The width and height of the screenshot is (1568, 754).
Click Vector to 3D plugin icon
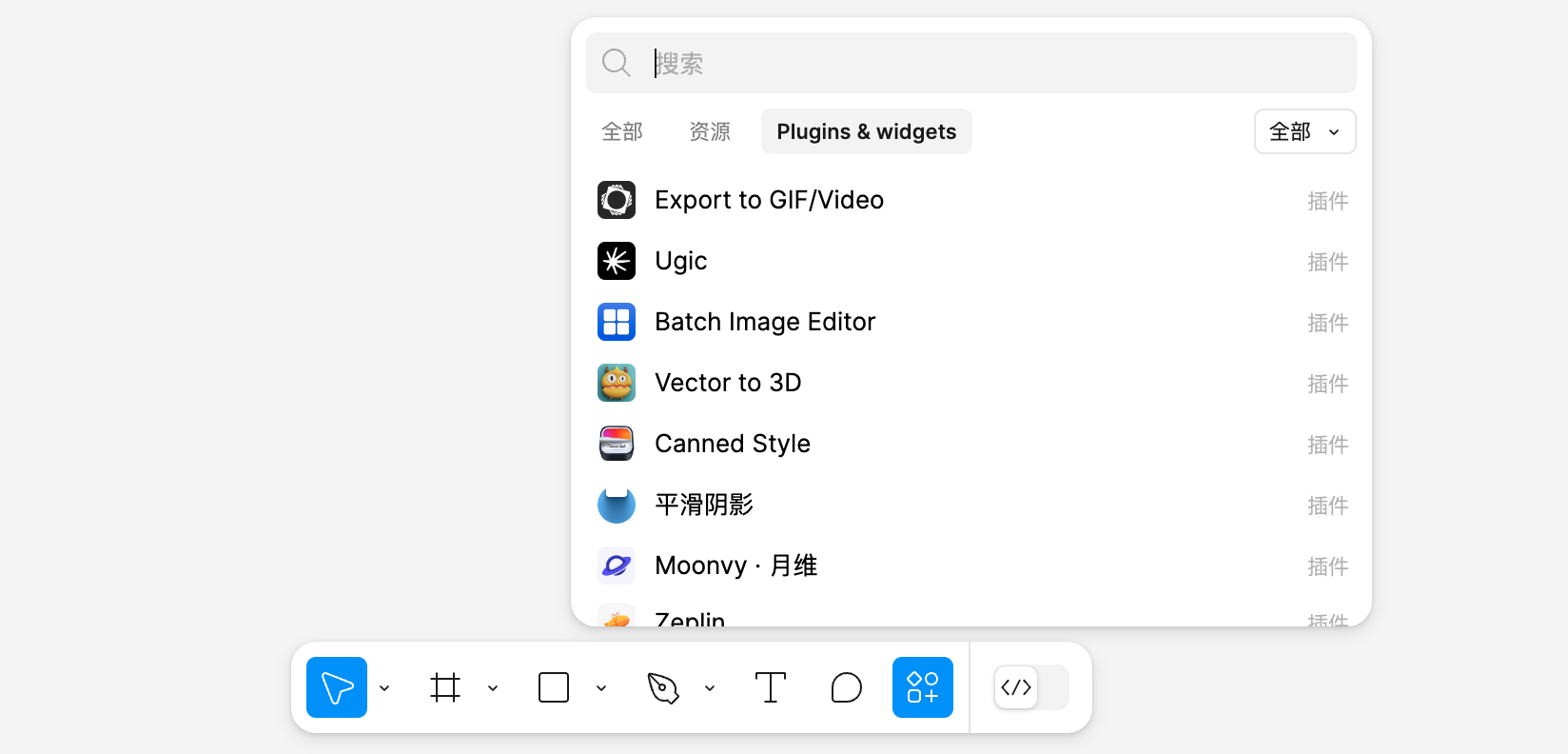617,383
